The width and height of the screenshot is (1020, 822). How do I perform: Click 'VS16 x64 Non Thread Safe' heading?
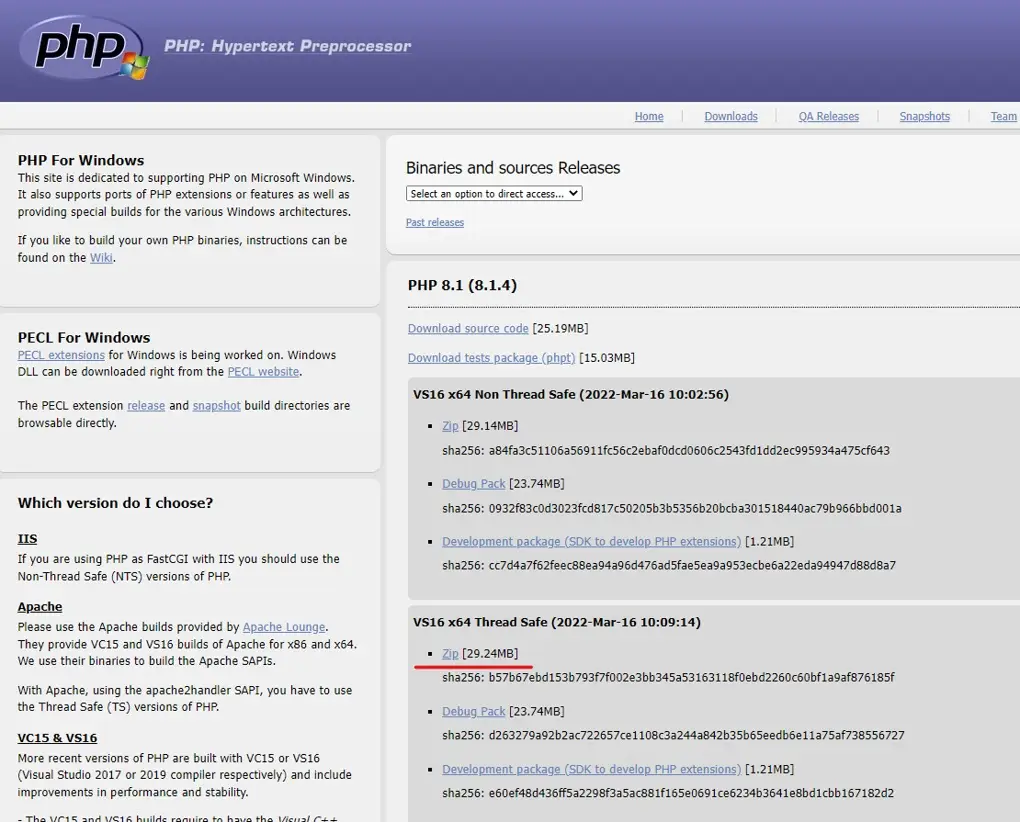tap(570, 395)
